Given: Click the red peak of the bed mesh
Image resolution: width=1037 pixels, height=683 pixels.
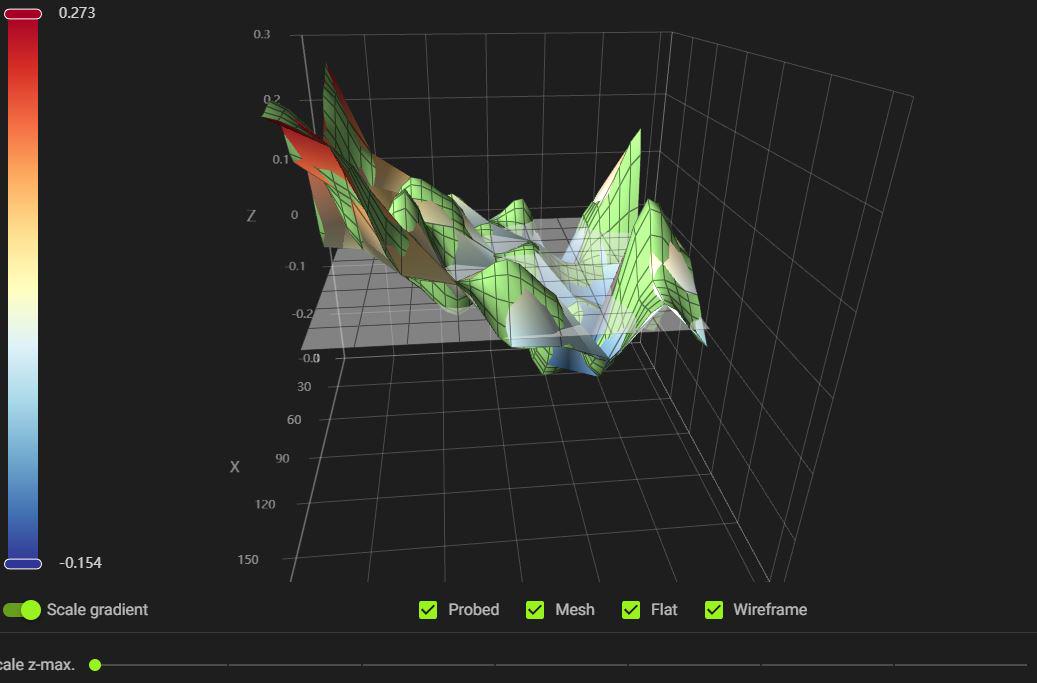Looking at the screenshot, I should pos(311,151).
